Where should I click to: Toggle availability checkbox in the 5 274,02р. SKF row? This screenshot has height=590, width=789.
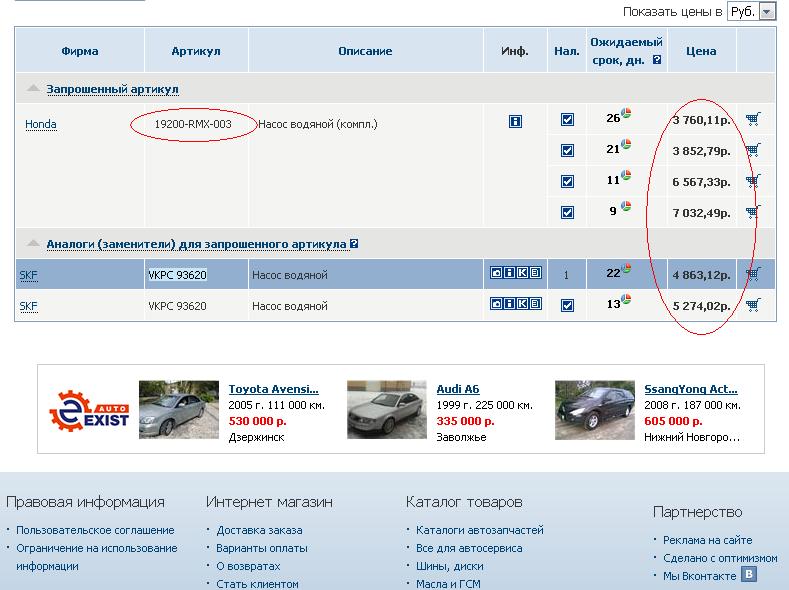point(567,305)
